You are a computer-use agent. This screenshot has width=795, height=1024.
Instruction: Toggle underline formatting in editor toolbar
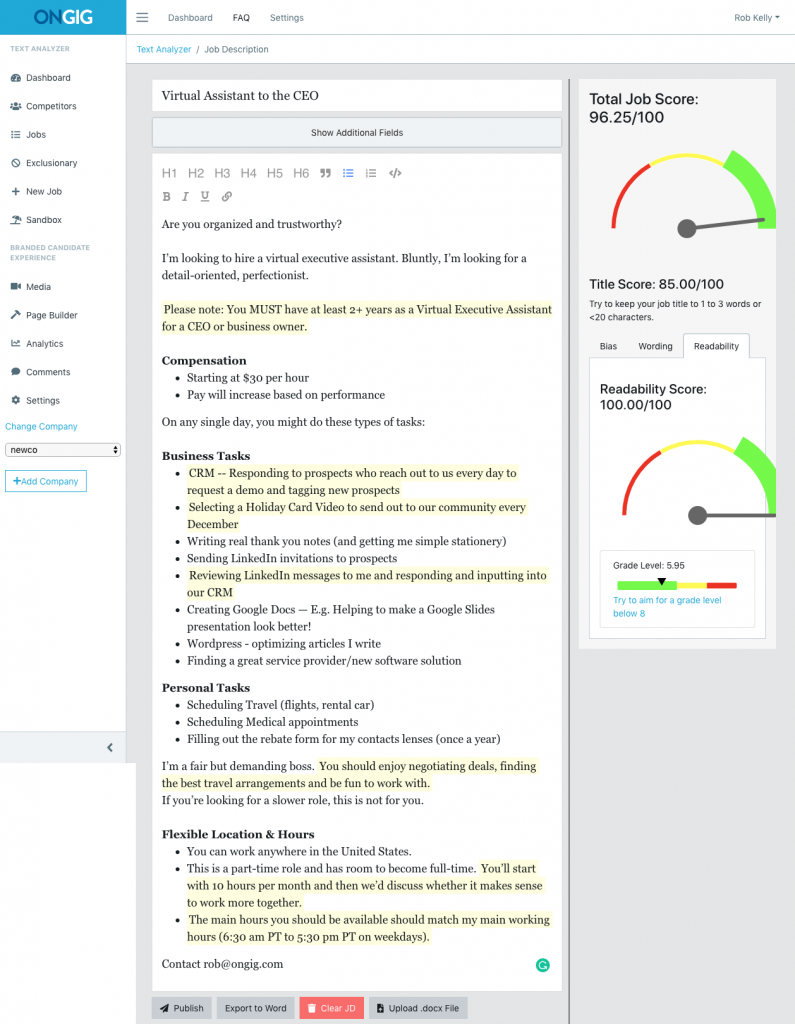click(x=205, y=197)
